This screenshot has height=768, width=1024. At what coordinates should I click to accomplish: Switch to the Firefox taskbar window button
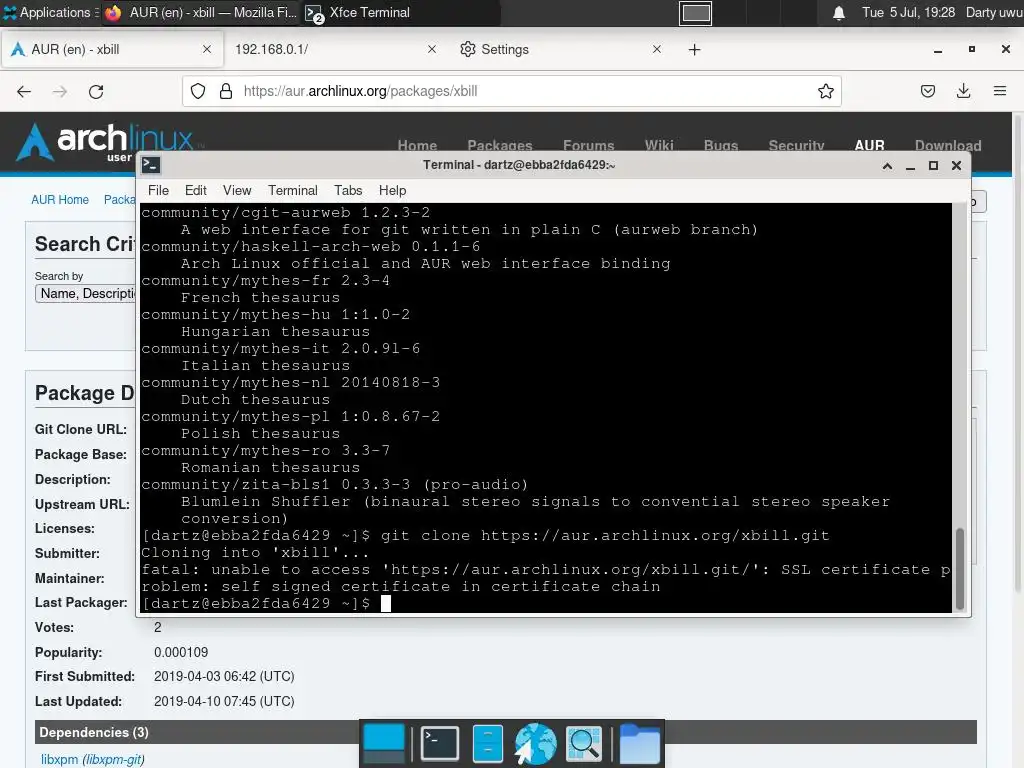(x=200, y=12)
